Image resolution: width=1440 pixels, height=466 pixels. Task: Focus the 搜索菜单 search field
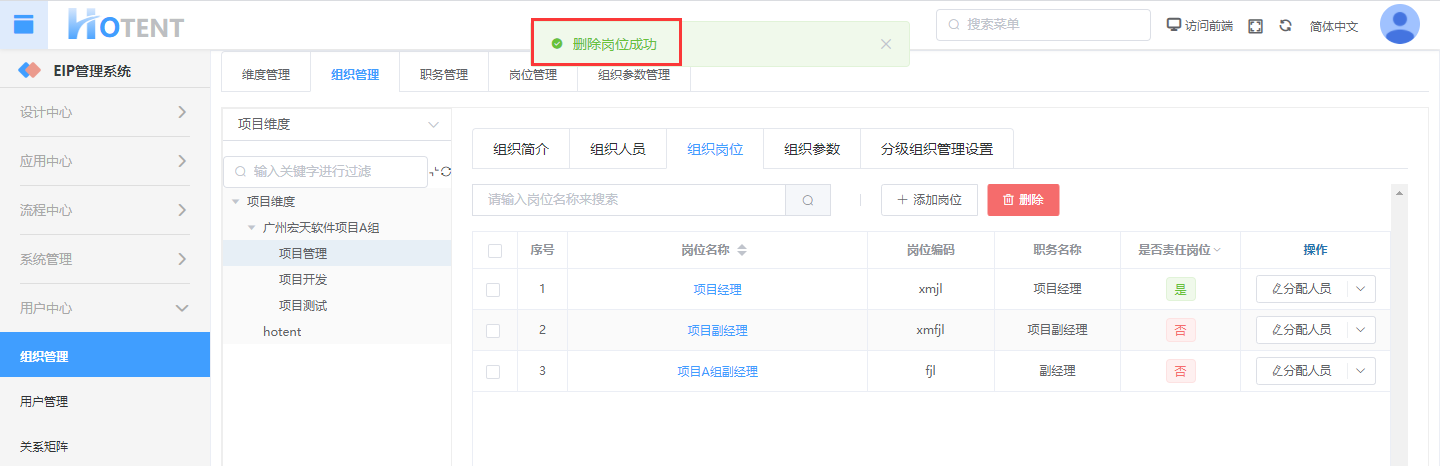[x=1043, y=25]
